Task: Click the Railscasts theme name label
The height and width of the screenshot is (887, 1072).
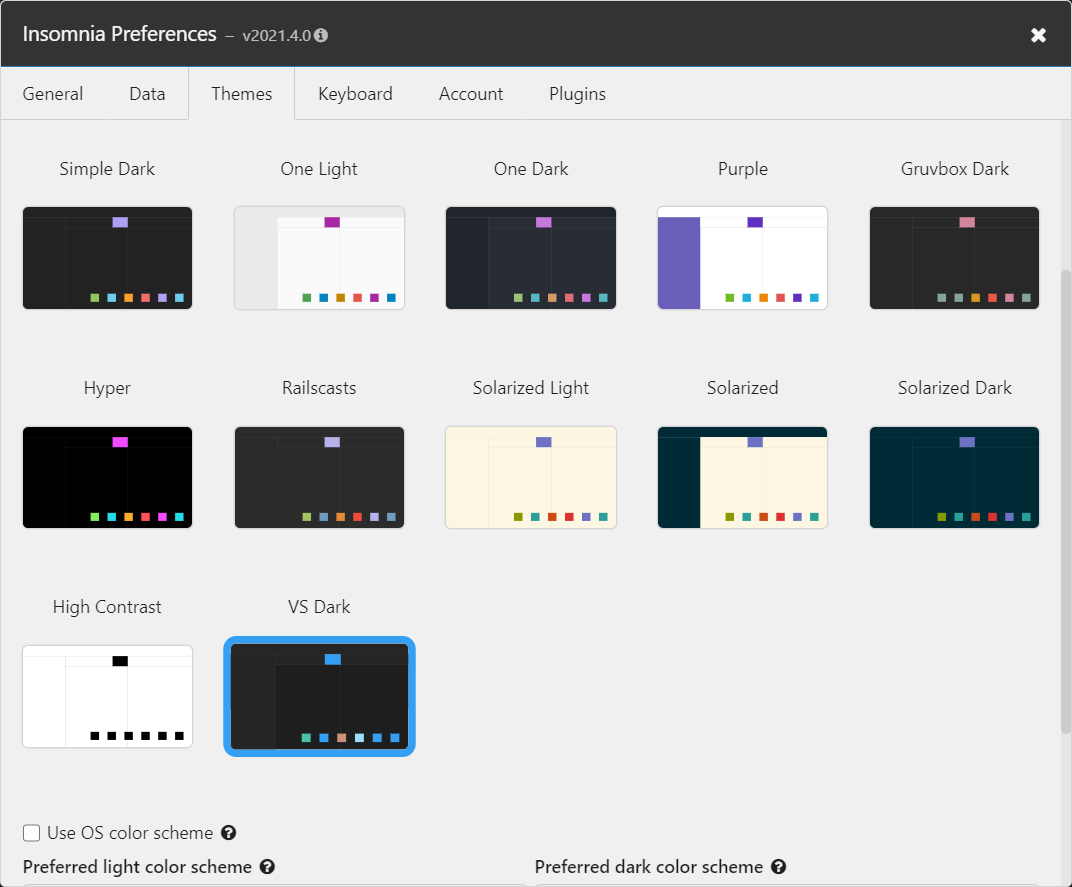Action: coord(319,388)
